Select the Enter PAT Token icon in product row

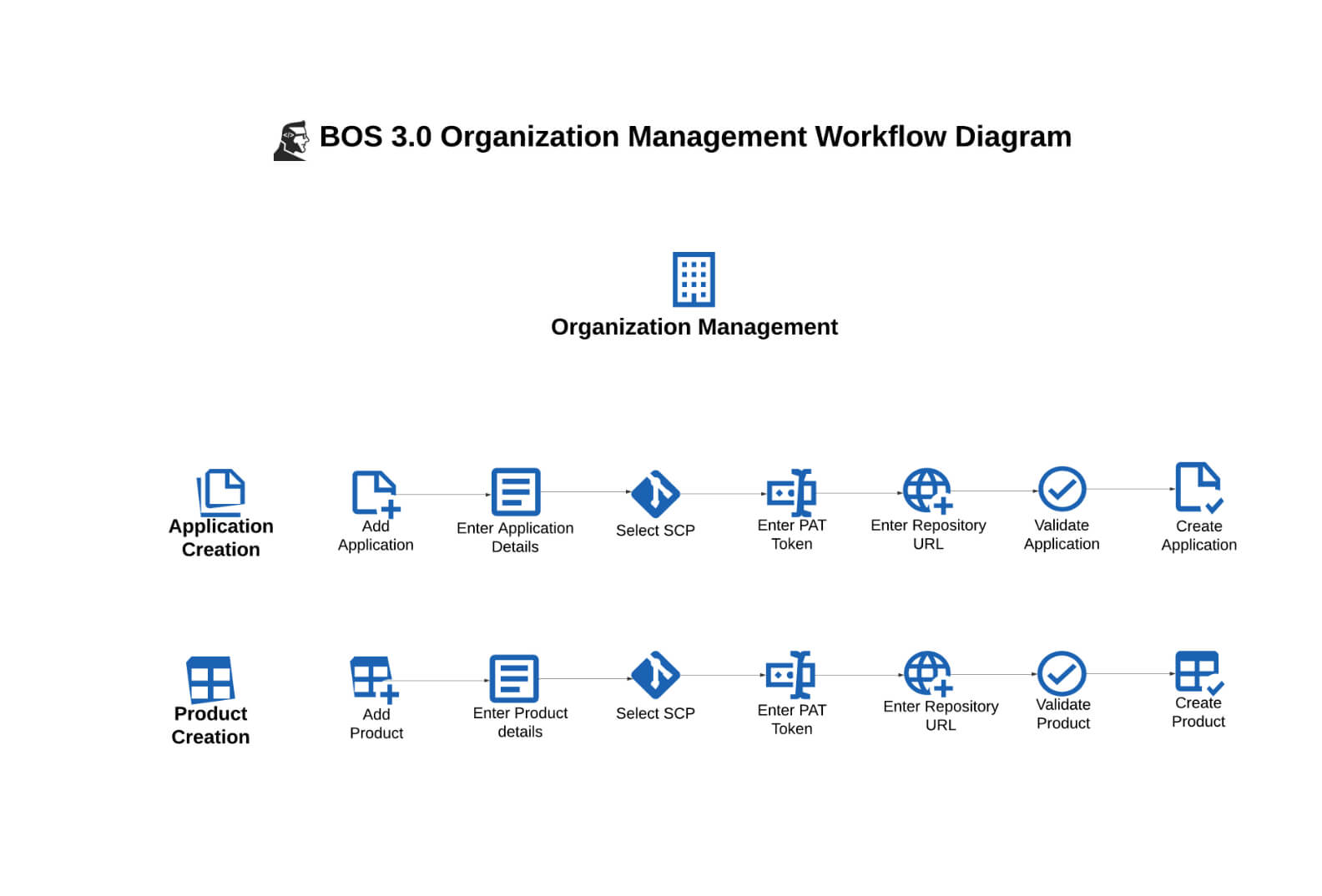coord(790,674)
